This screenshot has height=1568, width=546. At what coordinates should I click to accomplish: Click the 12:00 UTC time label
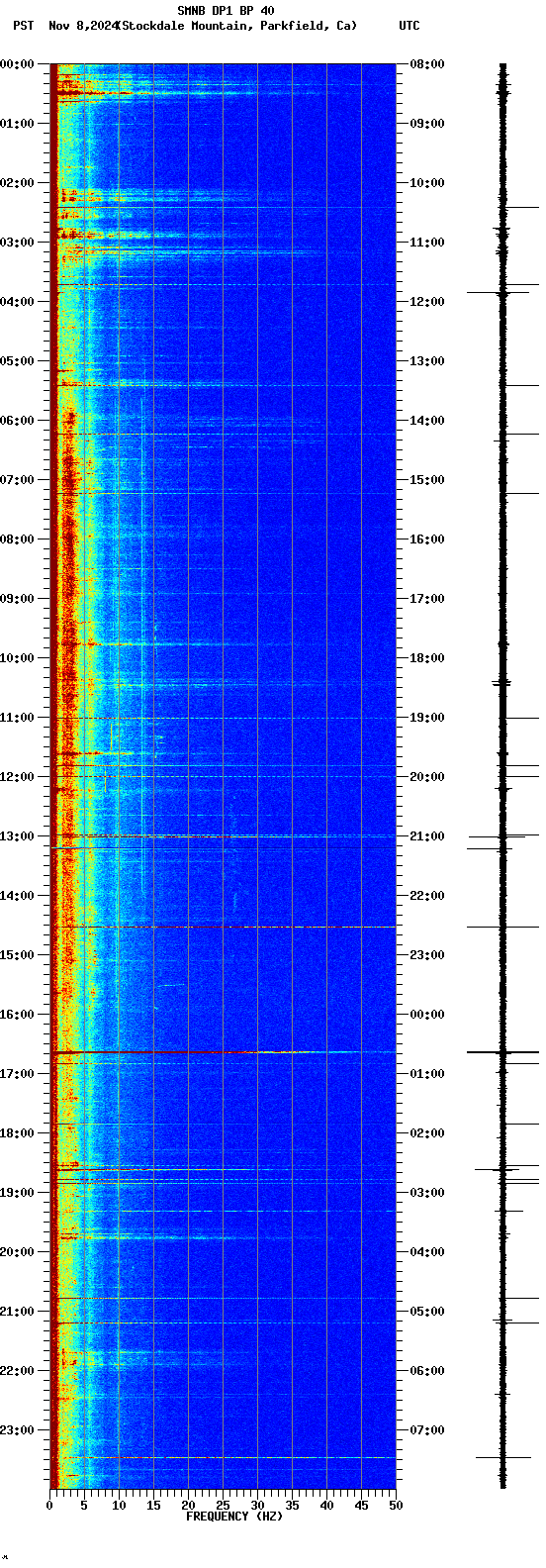427,302
